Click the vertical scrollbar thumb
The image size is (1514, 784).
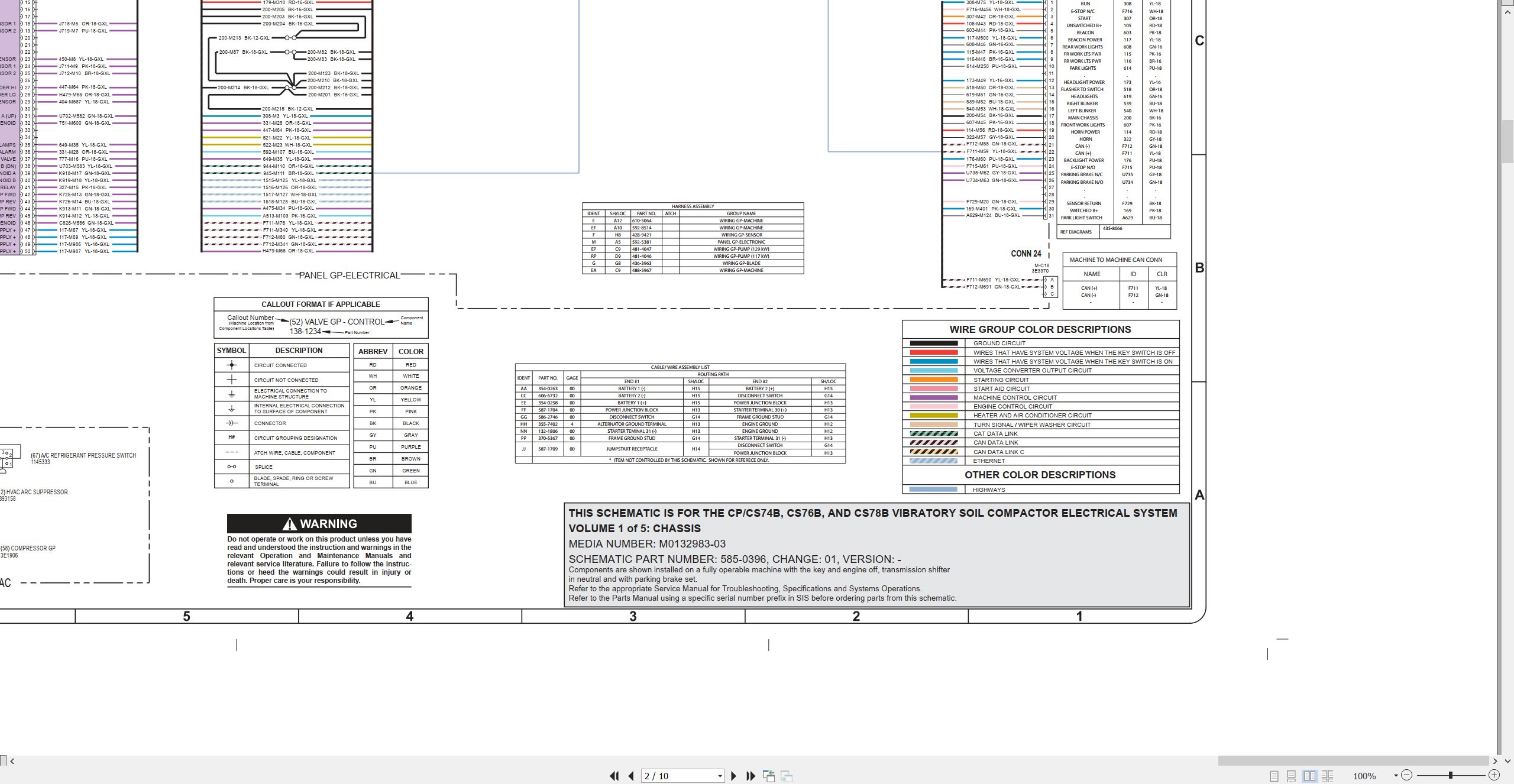(x=1507, y=141)
